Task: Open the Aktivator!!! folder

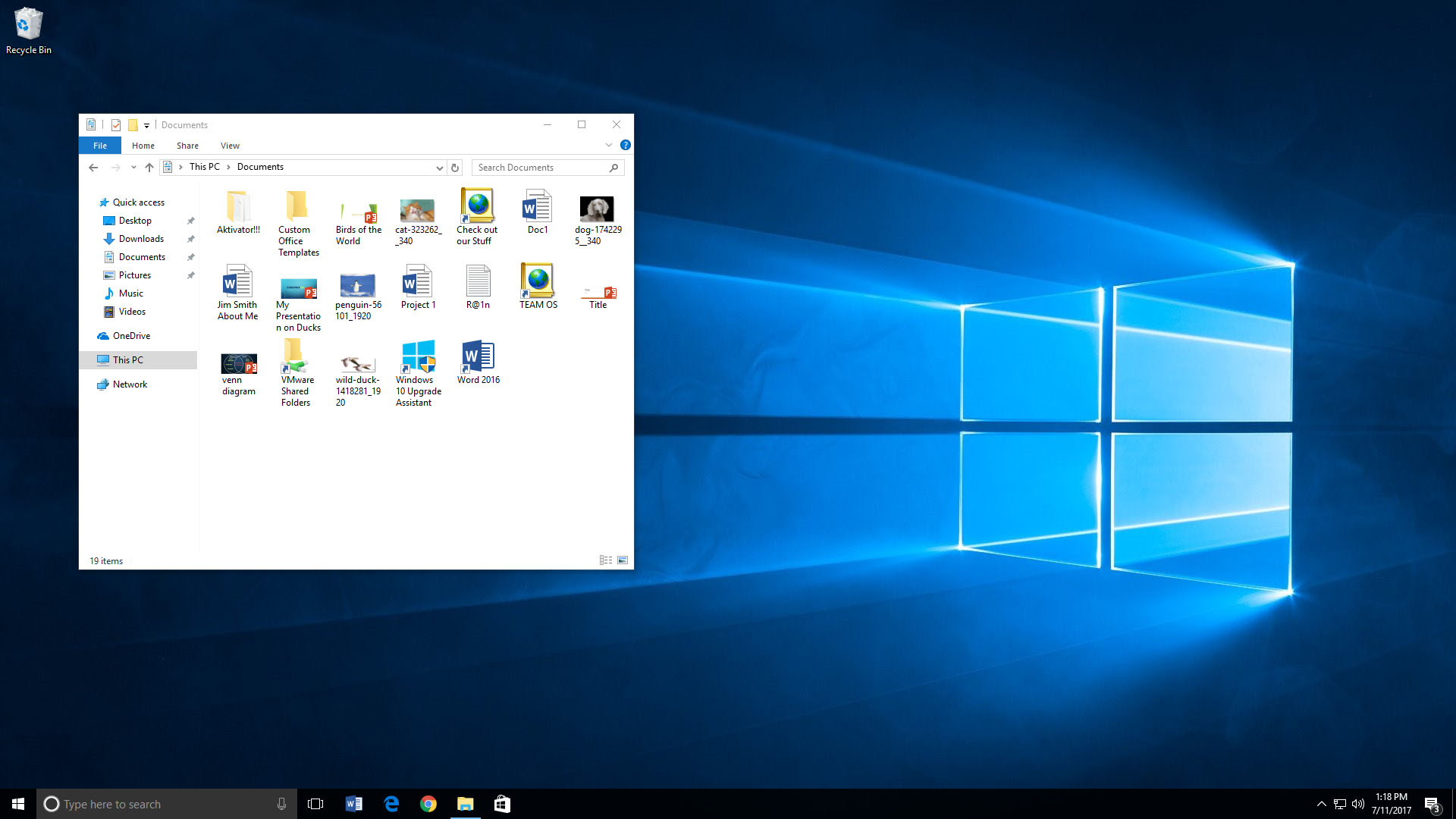Action: point(238,212)
